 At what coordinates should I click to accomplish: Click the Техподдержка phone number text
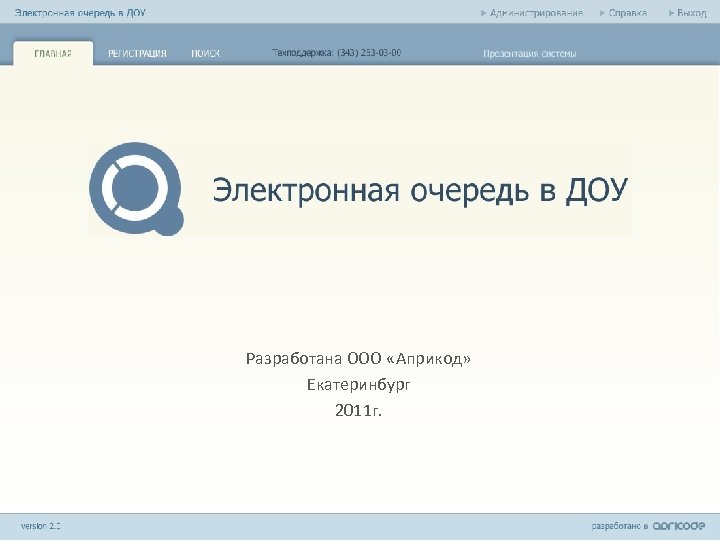tap(337, 53)
